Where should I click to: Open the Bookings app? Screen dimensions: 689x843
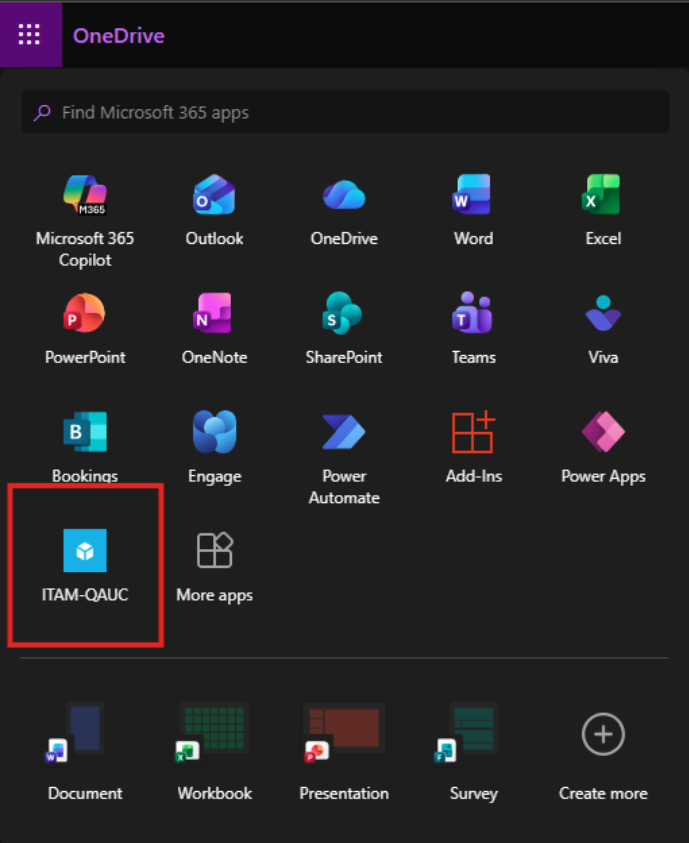click(x=85, y=434)
